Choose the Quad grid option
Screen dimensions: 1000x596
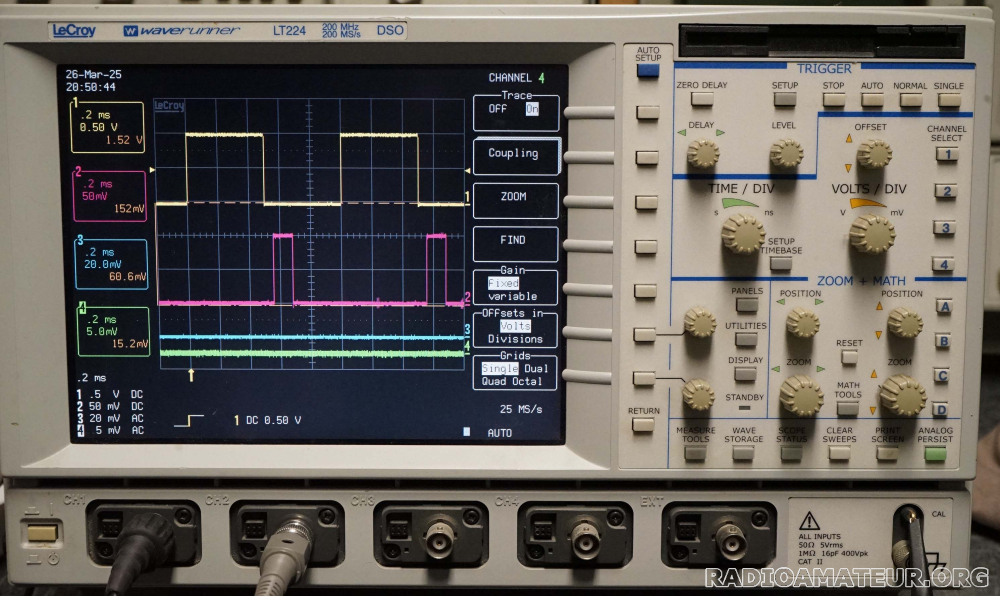[x=494, y=382]
